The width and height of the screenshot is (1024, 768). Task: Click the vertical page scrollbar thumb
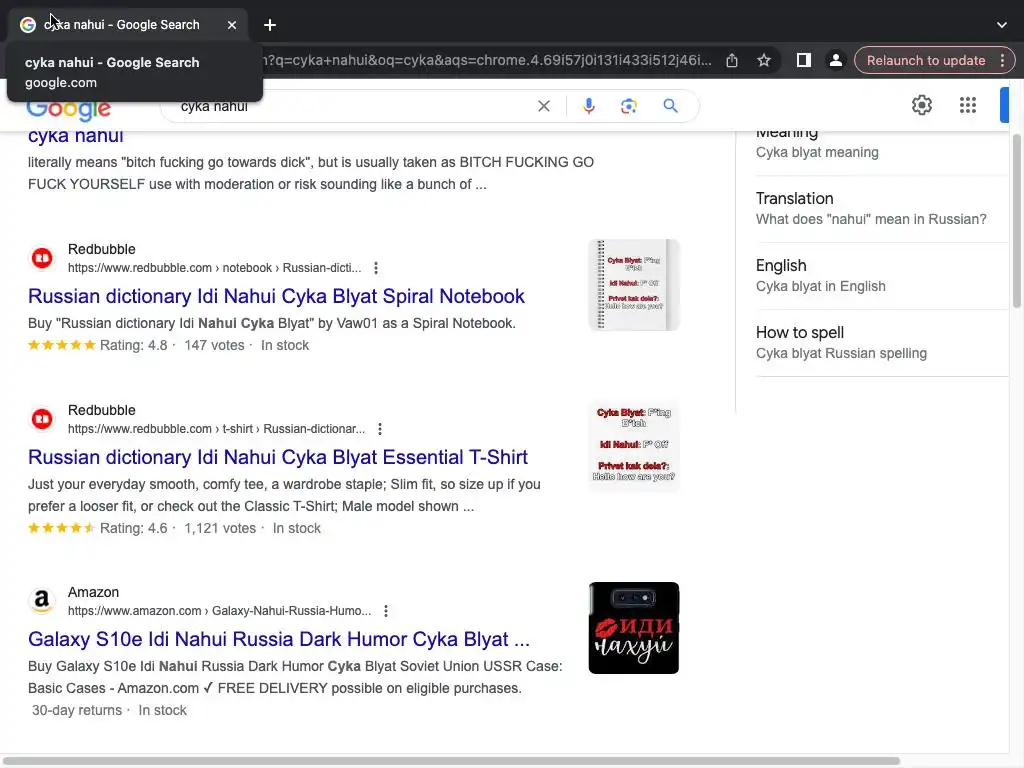pyautogui.click(x=1016, y=221)
